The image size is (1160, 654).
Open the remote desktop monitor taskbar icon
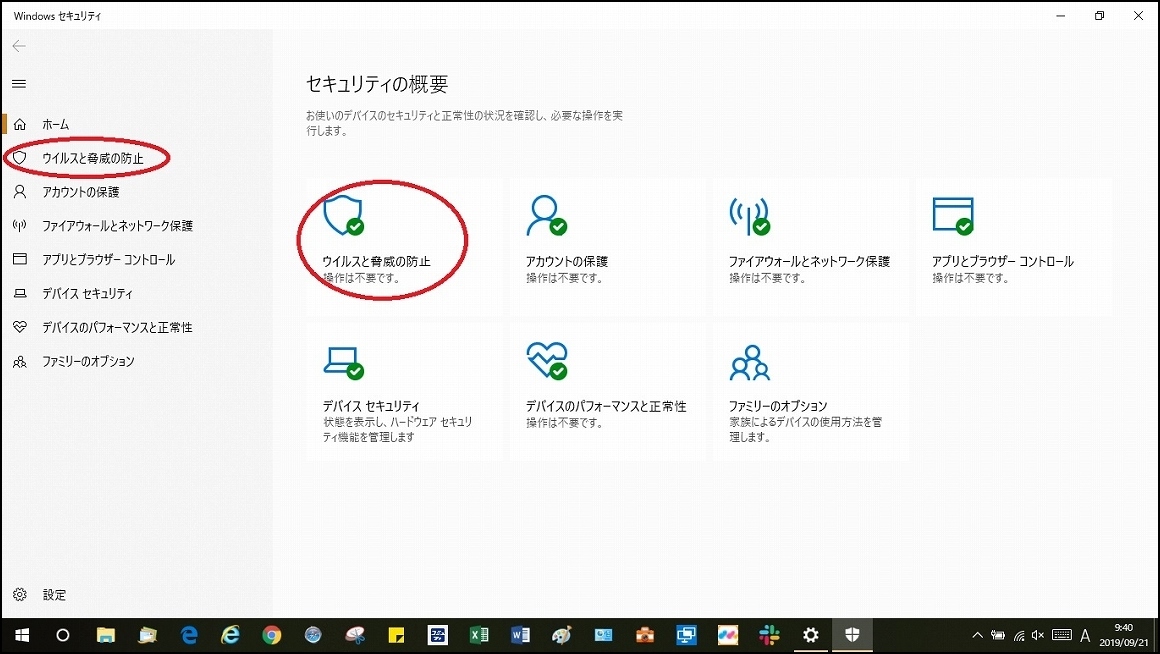[687, 636]
